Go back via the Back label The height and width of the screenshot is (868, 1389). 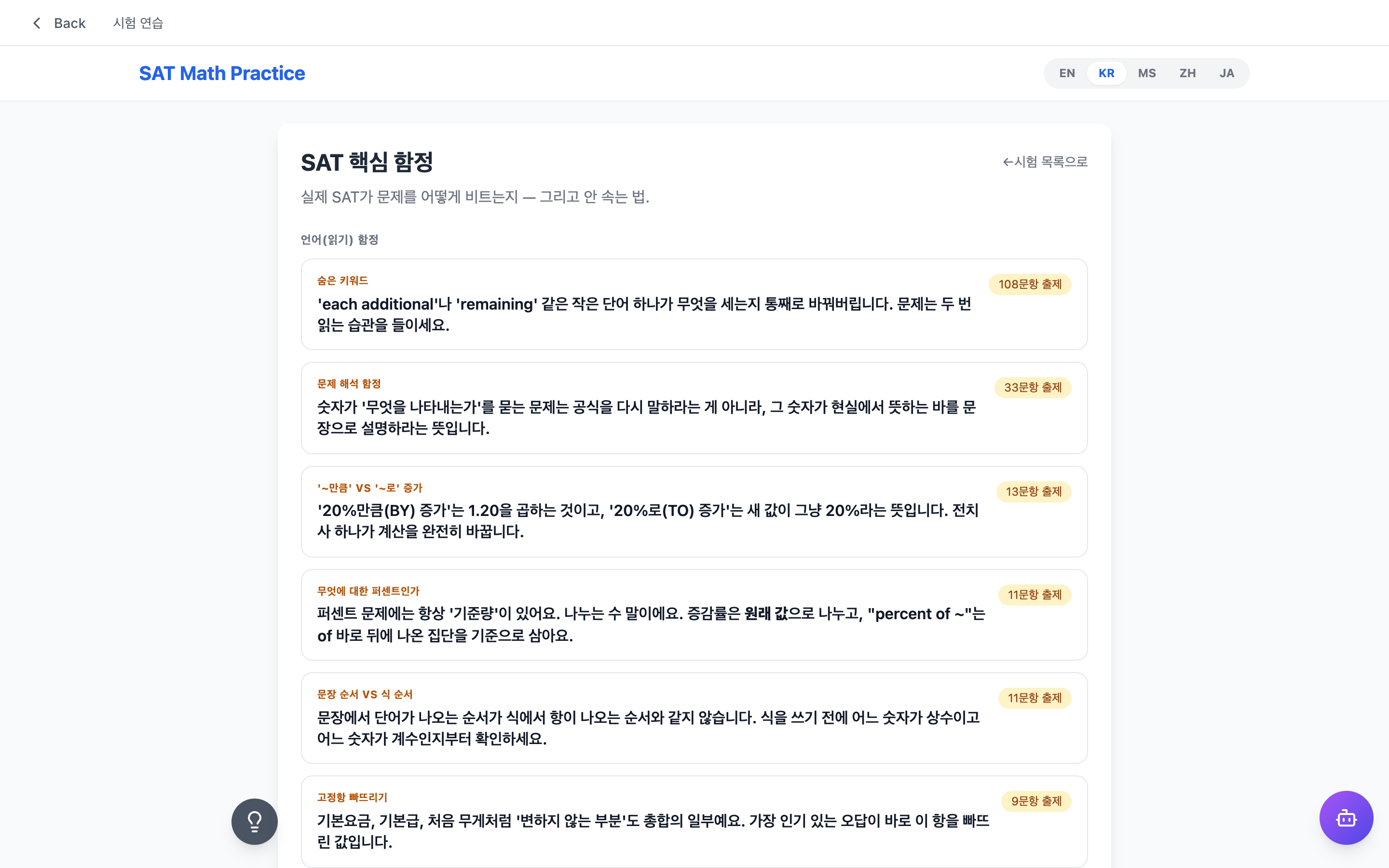pos(69,23)
